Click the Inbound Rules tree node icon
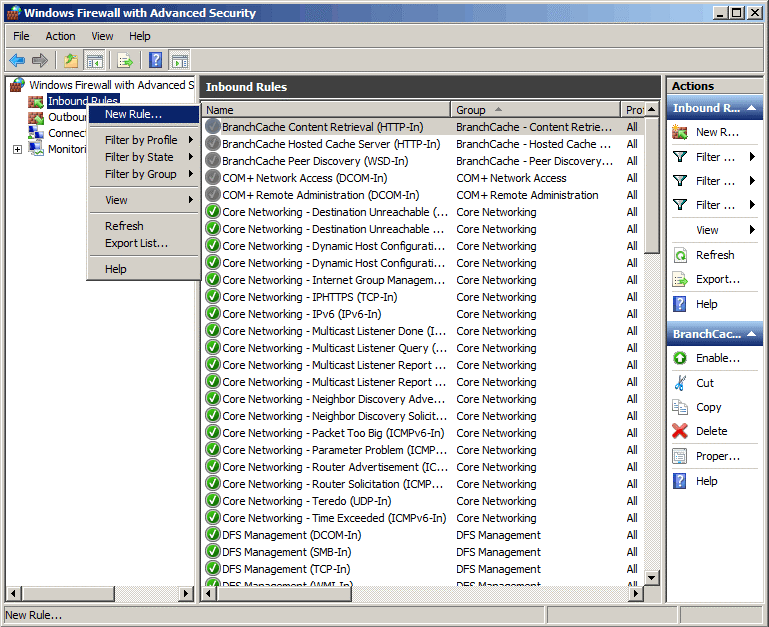This screenshot has width=769, height=627. [x=36, y=101]
